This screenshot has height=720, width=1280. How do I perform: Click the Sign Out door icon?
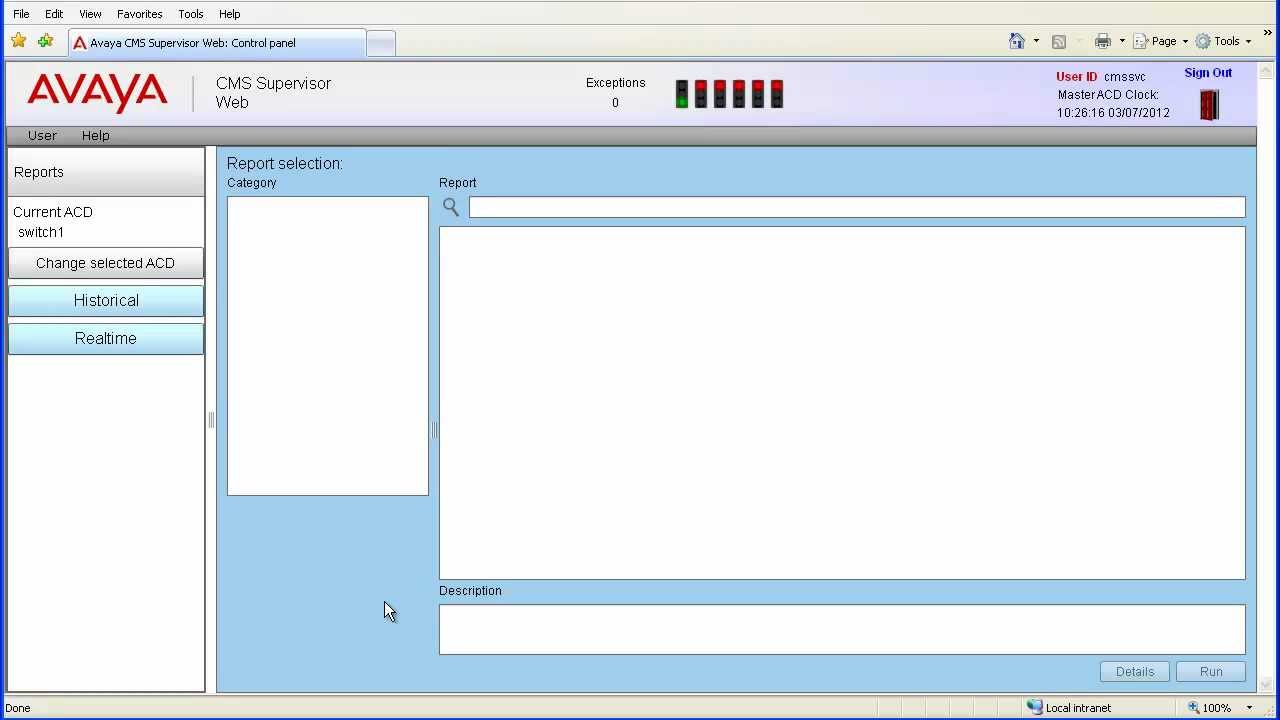coord(1209,105)
